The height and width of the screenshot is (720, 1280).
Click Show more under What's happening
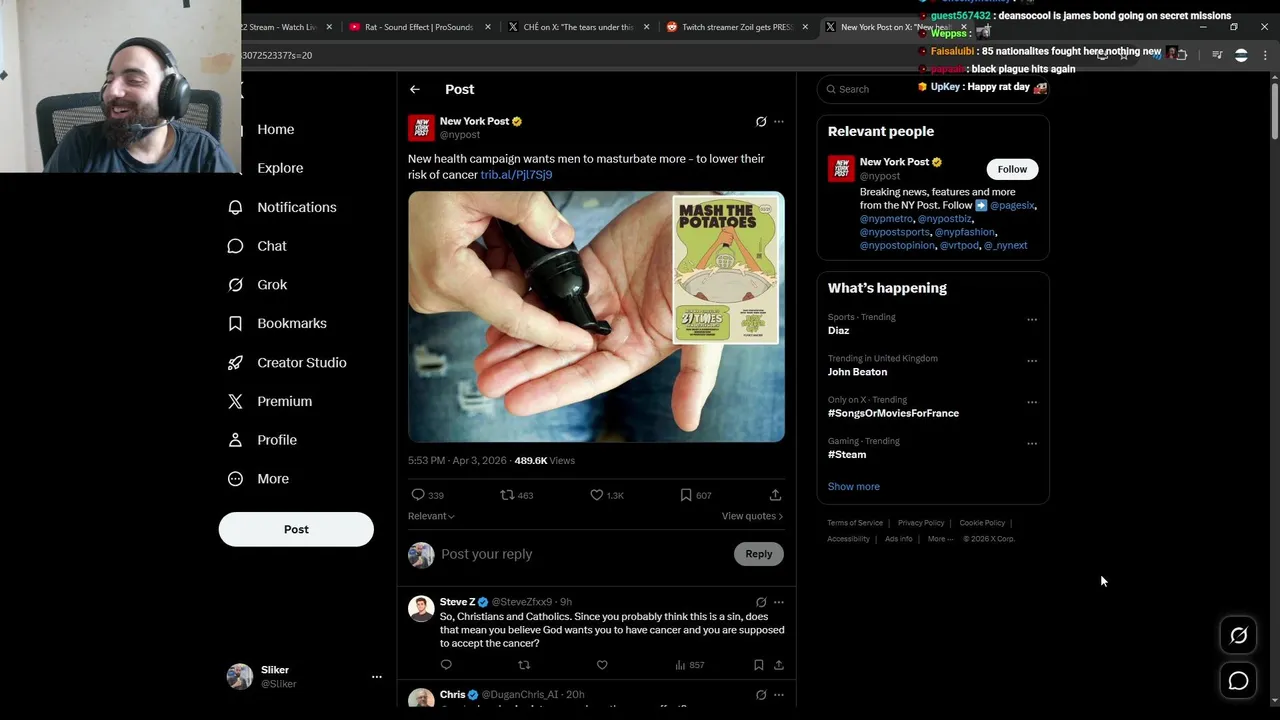click(x=854, y=487)
